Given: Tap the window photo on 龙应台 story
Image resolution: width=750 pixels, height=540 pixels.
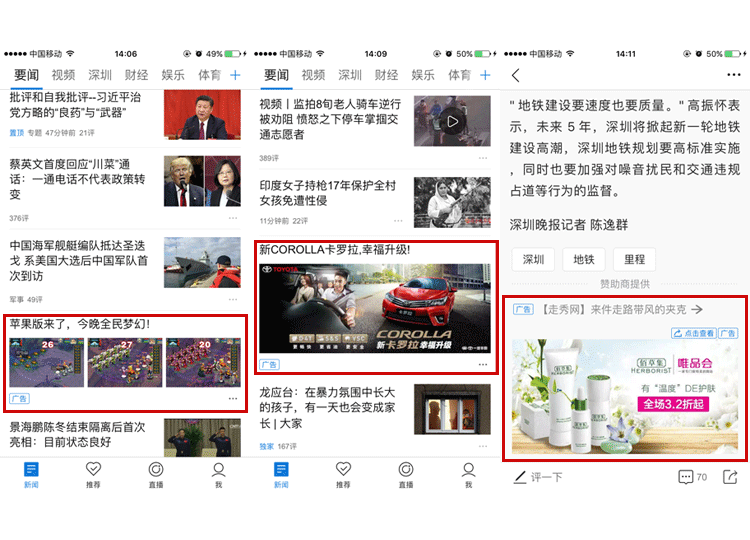Looking at the screenshot, I should pos(452,409).
